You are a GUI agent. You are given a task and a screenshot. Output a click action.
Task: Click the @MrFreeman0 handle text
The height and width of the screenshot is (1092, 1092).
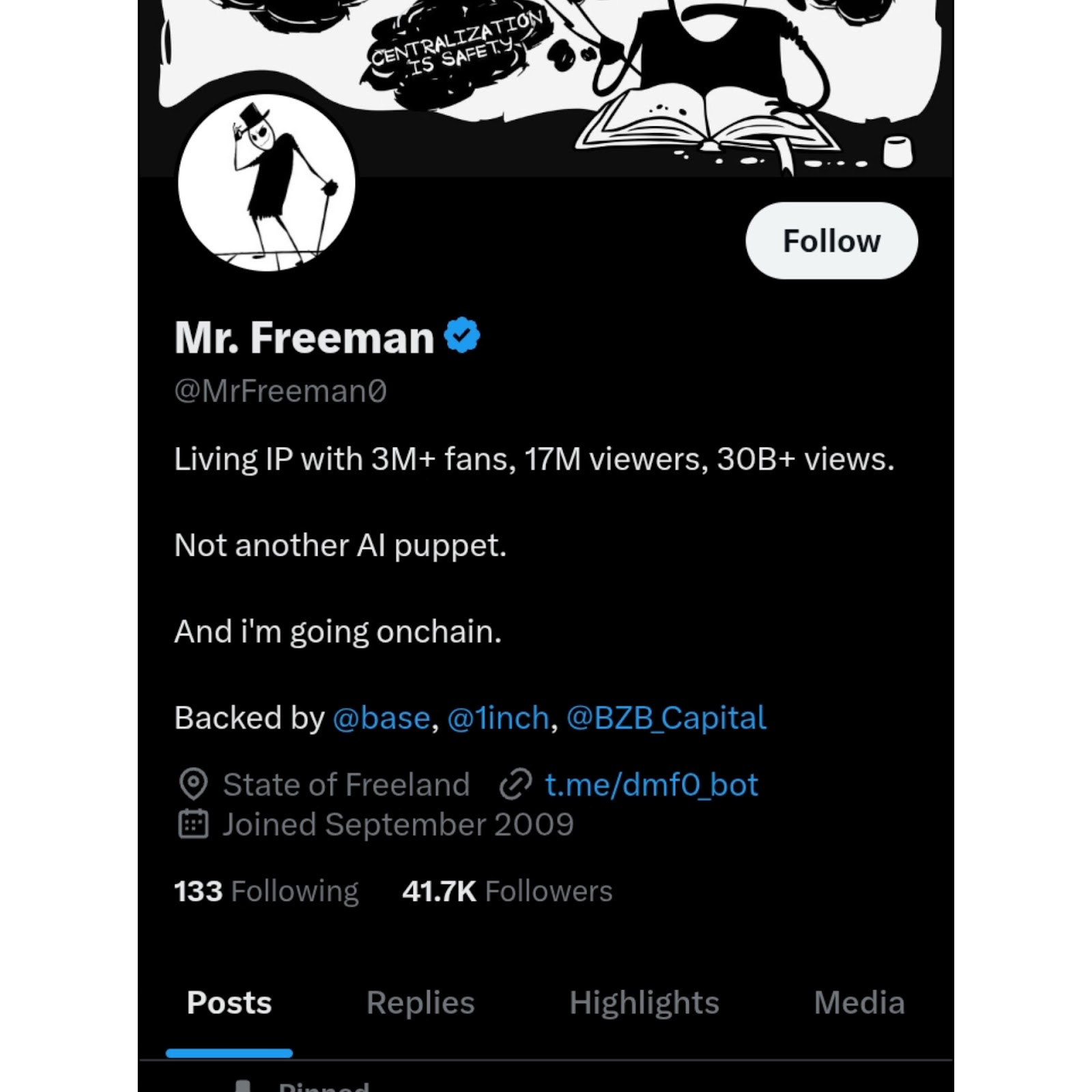pos(281,391)
